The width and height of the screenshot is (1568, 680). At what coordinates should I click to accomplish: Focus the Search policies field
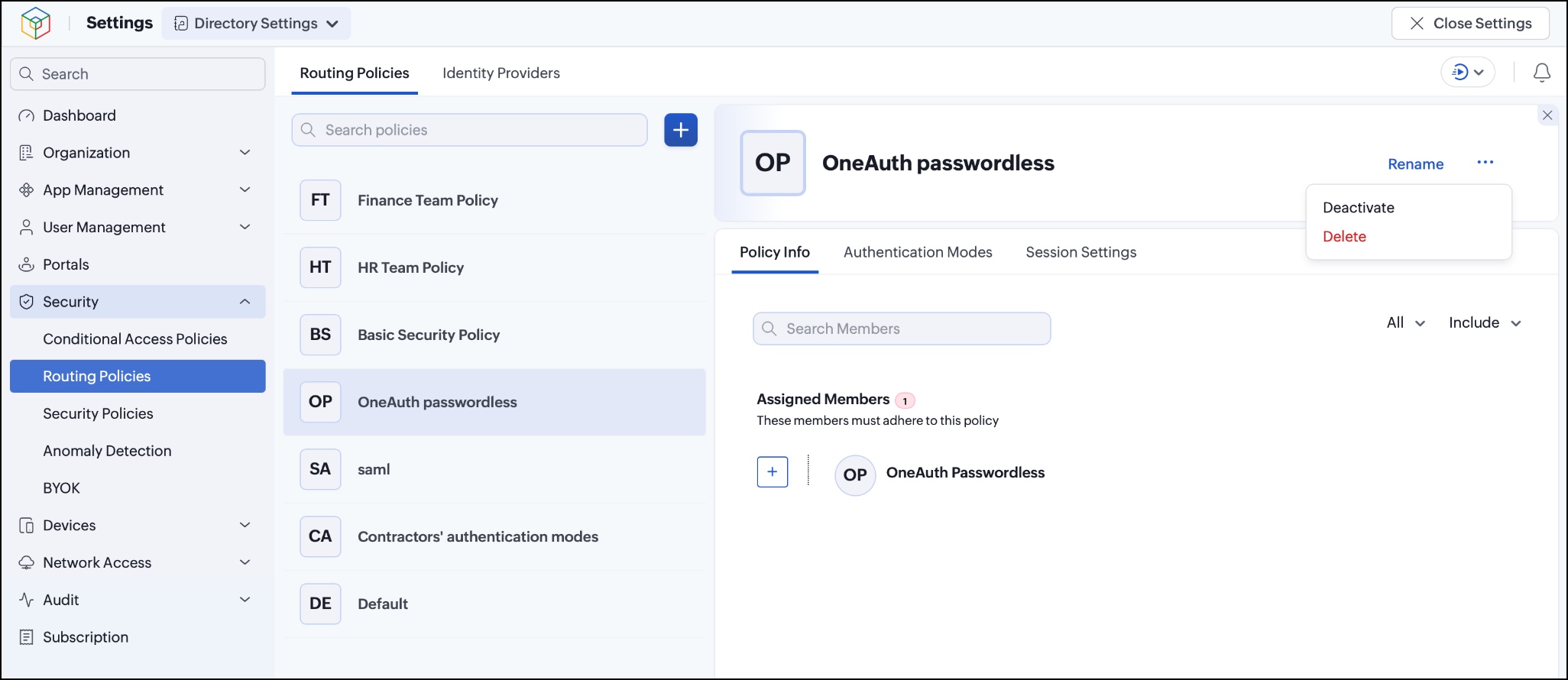click(469, 130)
